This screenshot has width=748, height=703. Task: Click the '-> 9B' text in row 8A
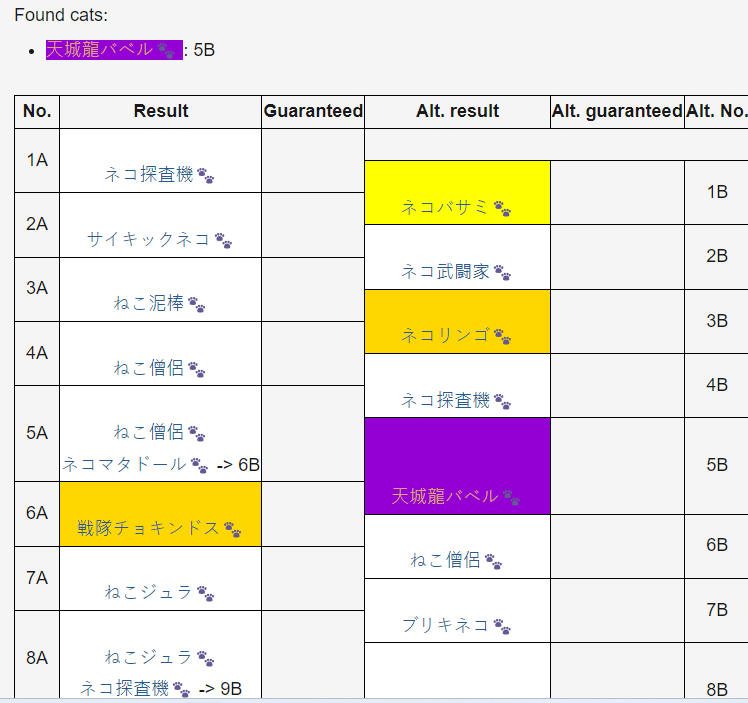pos(220,689)
